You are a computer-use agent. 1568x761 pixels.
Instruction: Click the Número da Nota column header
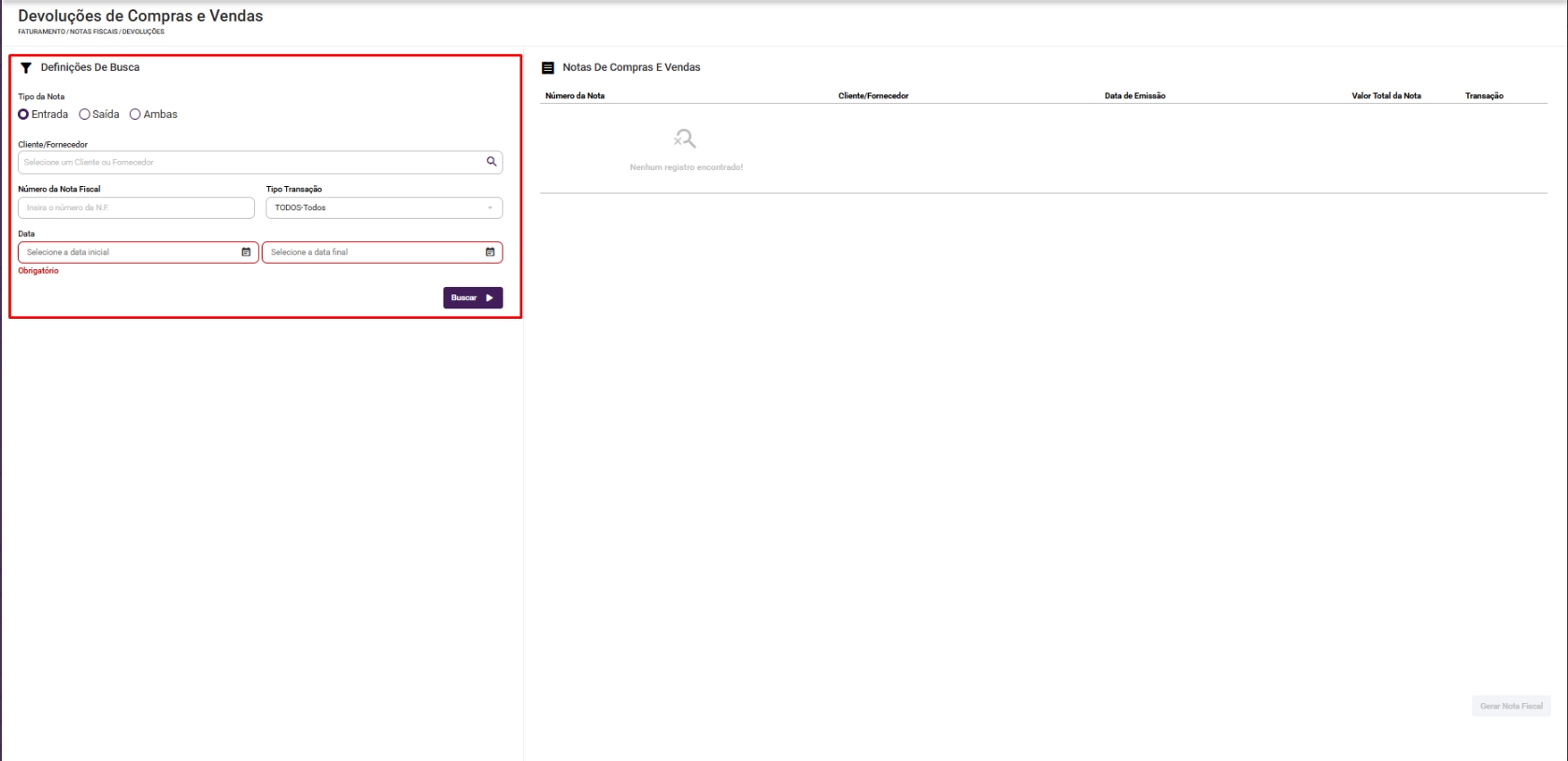575,96
